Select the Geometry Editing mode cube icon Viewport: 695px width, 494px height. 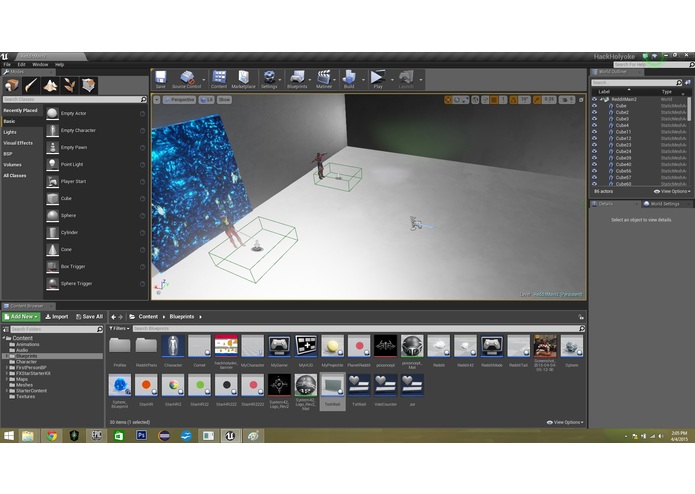(x=89, y=85)
